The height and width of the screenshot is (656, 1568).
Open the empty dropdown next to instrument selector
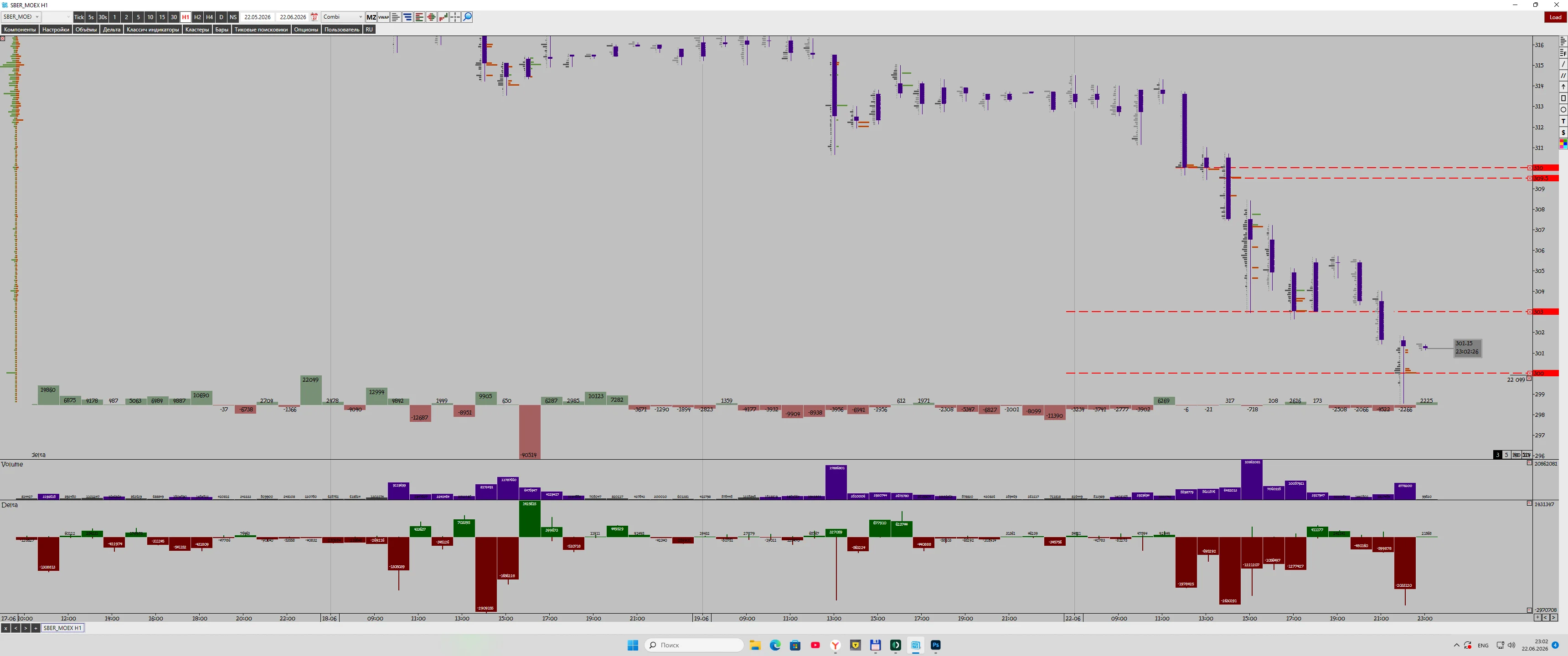57,17
